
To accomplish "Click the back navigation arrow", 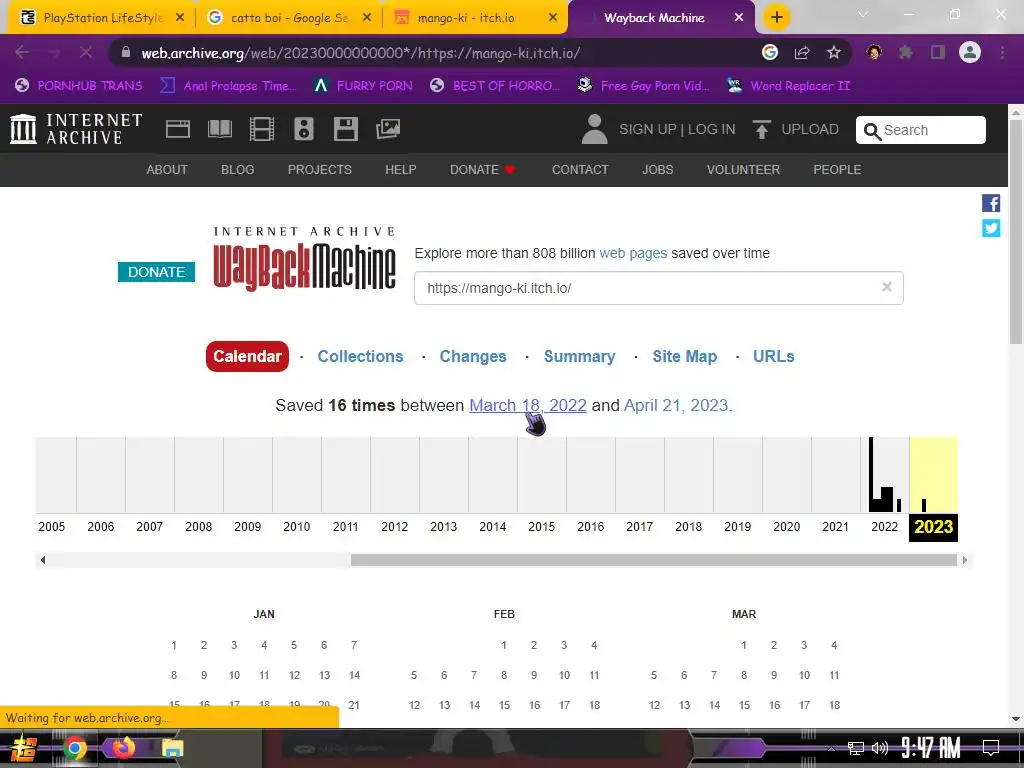I will click(x=22, y=52).
